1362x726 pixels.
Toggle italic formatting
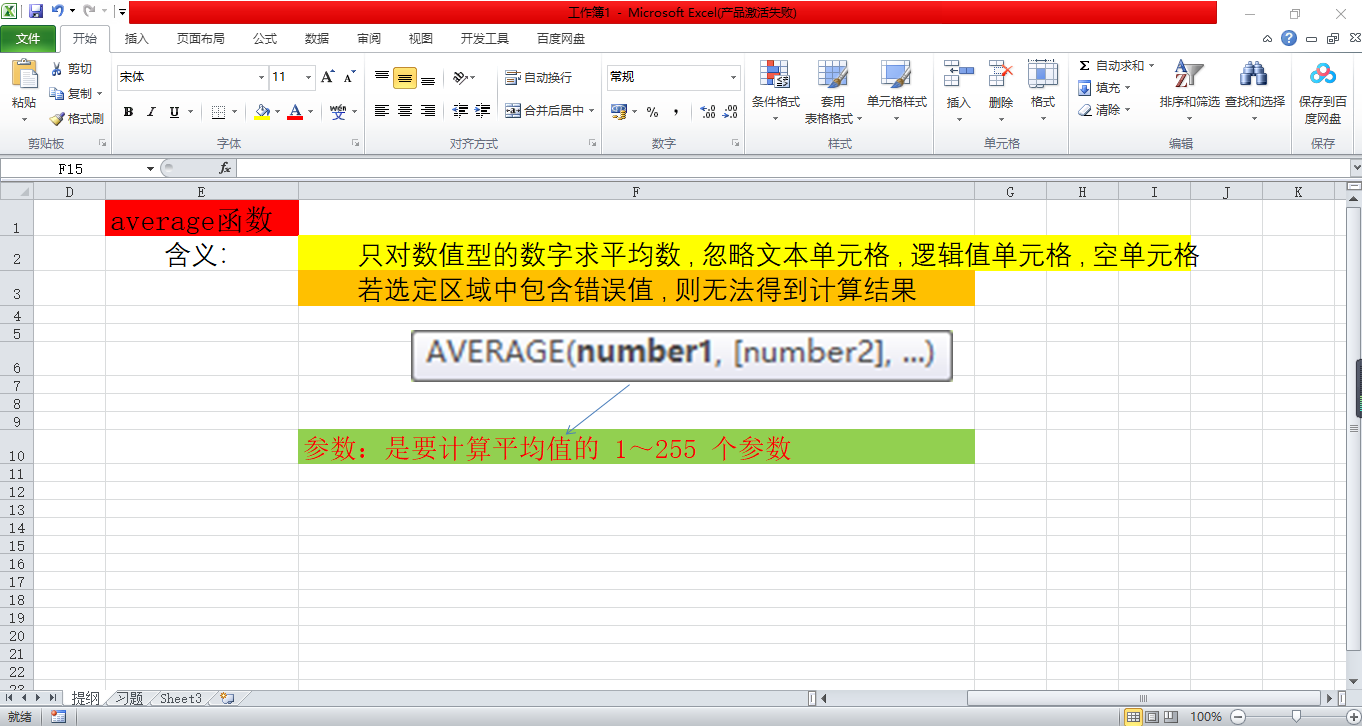[152, 112]
